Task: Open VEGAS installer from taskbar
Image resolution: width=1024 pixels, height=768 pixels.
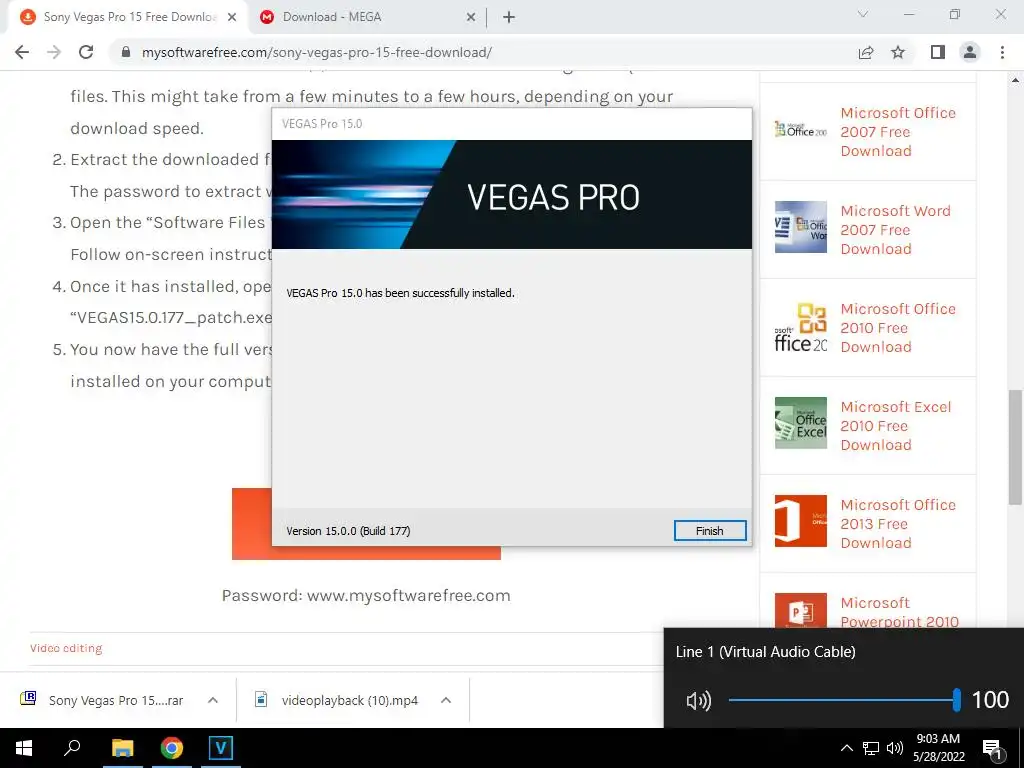Action: pyautogui.click(x=221, y=748)
